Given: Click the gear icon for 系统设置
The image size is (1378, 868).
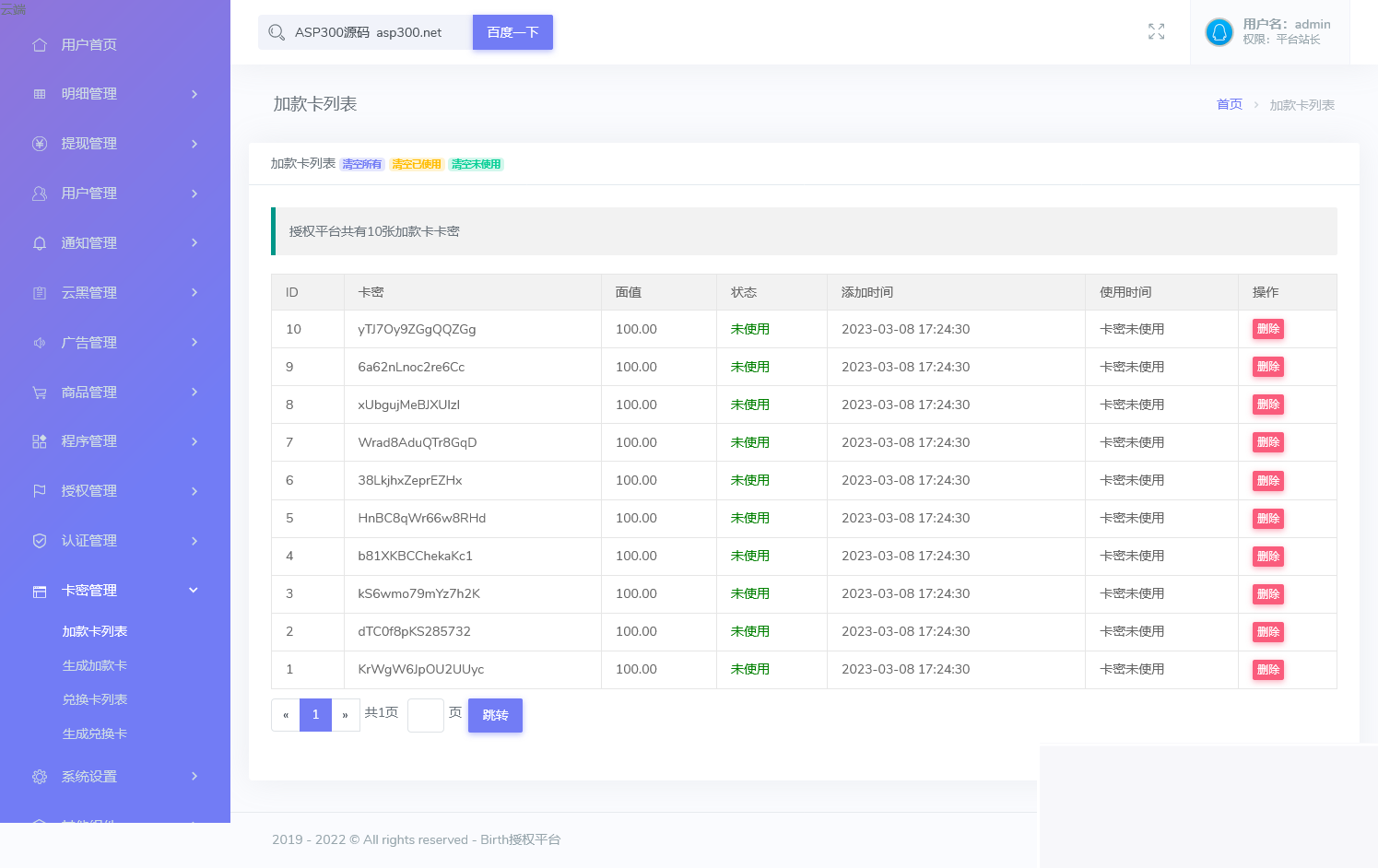Looking at the screenshot, I should [x=40, y=777].
